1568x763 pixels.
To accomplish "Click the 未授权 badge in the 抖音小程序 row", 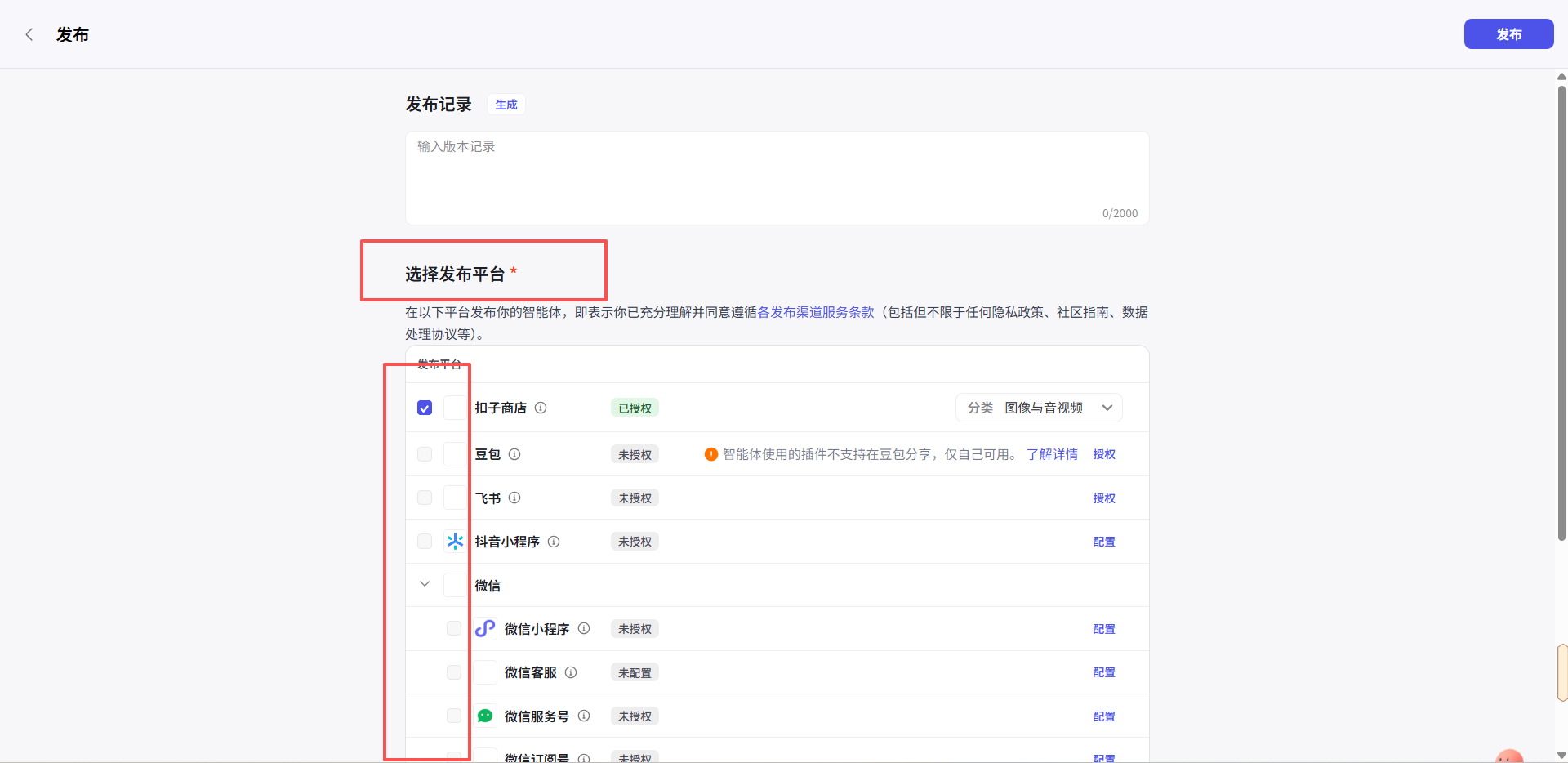I will tap(635, 541).
